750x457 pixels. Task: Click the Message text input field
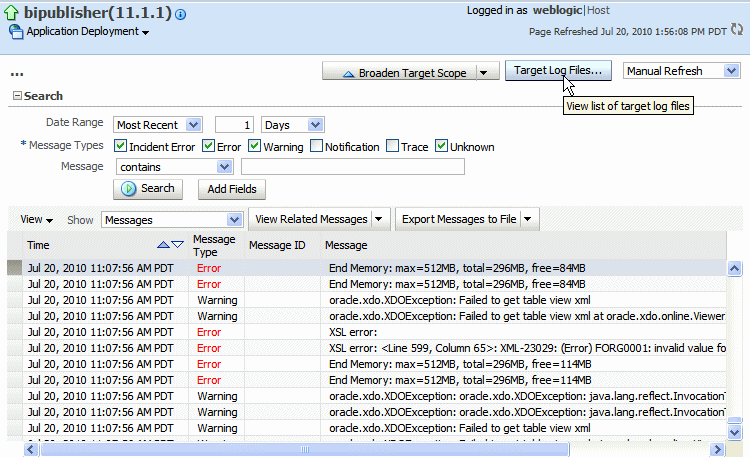click(353, 167)
